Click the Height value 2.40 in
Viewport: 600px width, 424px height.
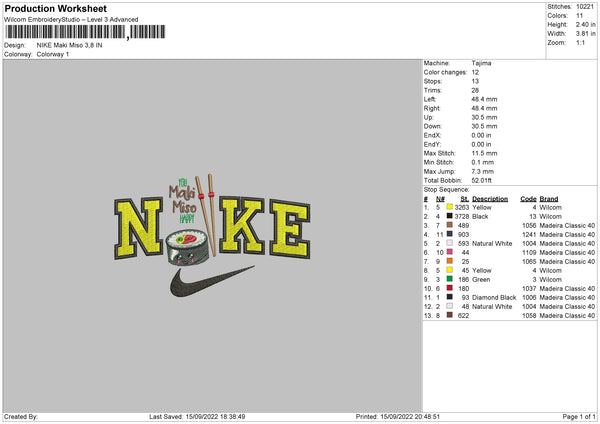[585, 24]
